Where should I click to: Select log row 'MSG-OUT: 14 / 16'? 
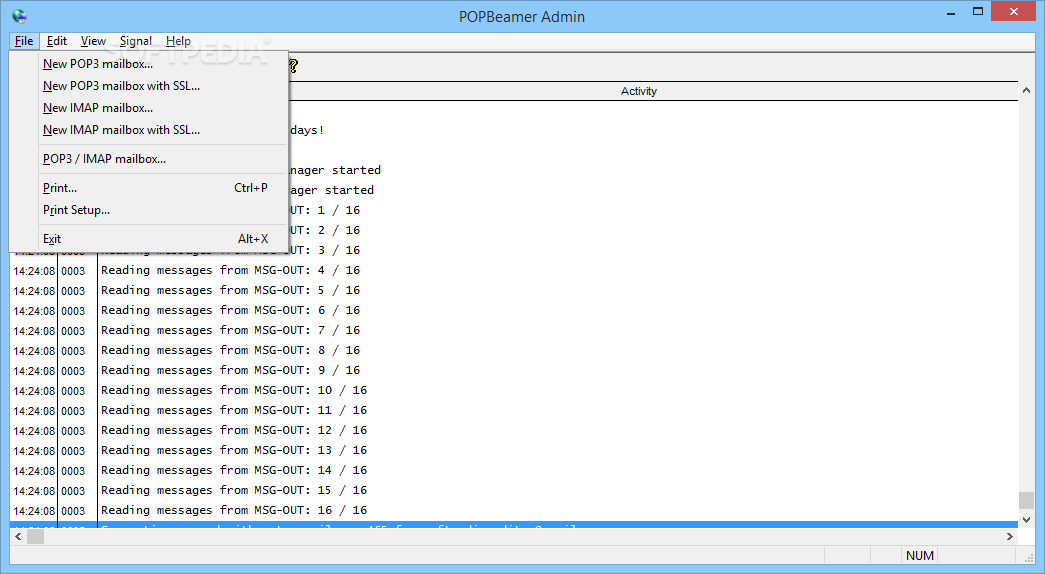coord(514,471)
